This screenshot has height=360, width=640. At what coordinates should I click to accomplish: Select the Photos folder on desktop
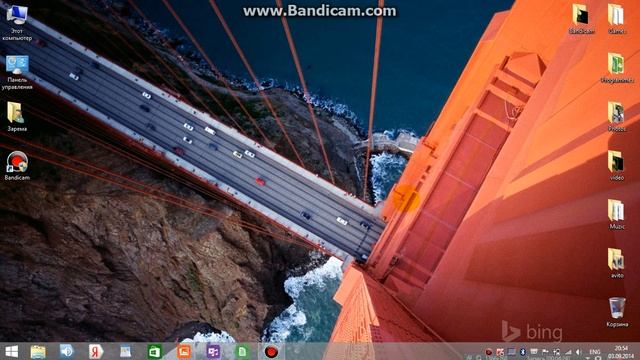tap(616, 117)
